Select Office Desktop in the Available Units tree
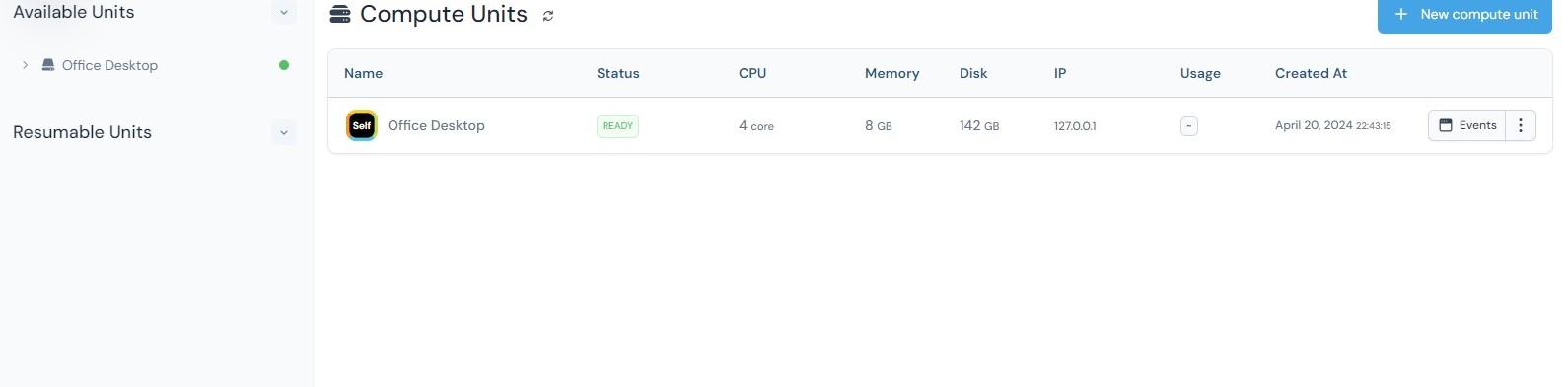The height and width of the screenshot is (387, 1568). (x=109, y=65)
